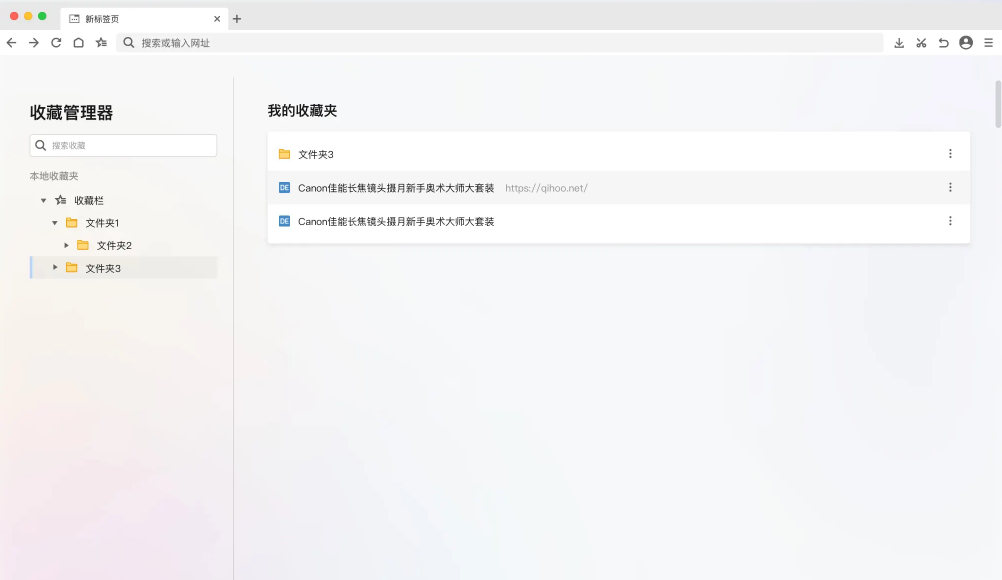Open more options for 文件夹3 row

[x=950, y=154]
